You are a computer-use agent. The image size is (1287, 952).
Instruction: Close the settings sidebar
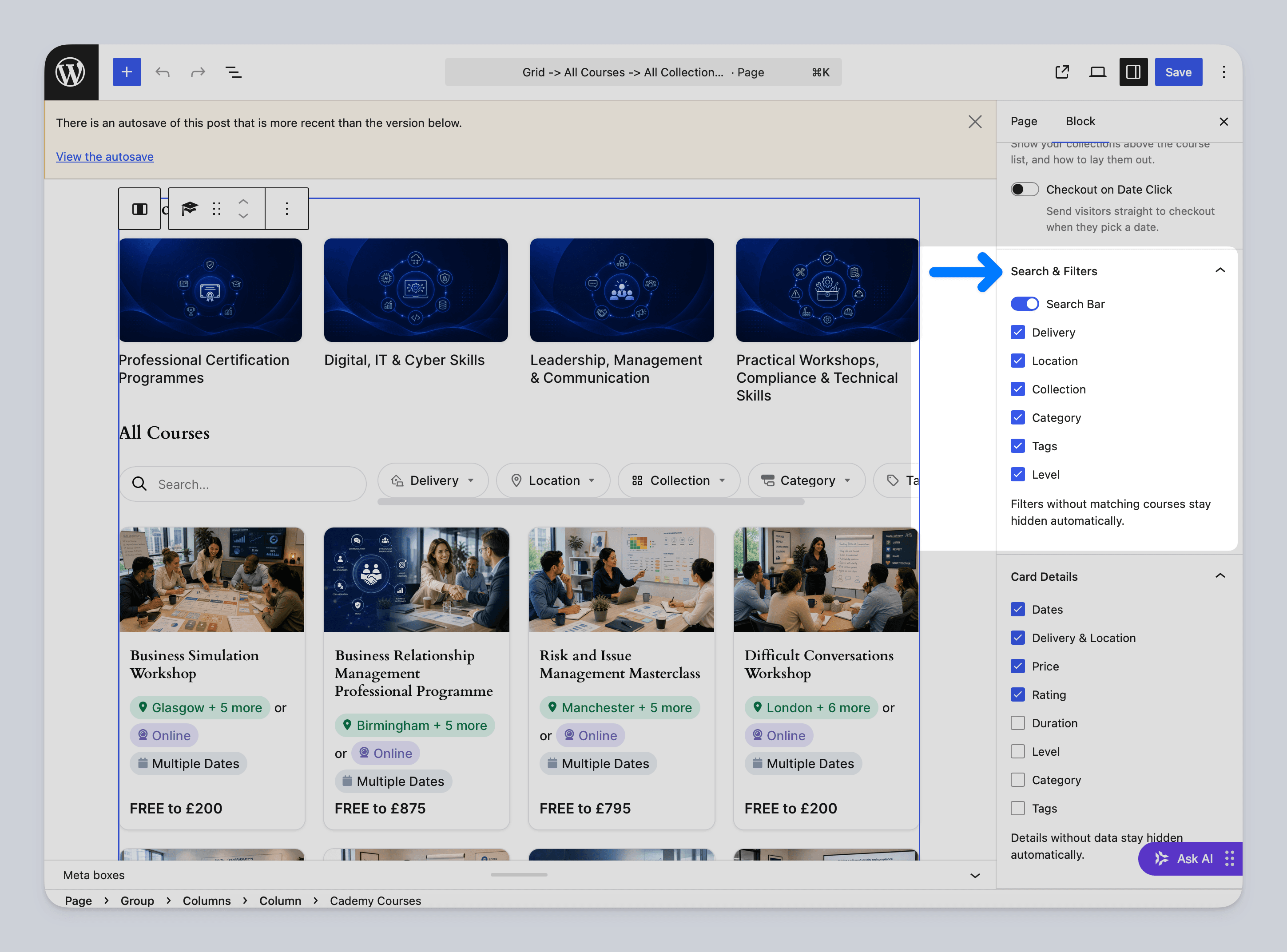click(x=1223, y=122)
